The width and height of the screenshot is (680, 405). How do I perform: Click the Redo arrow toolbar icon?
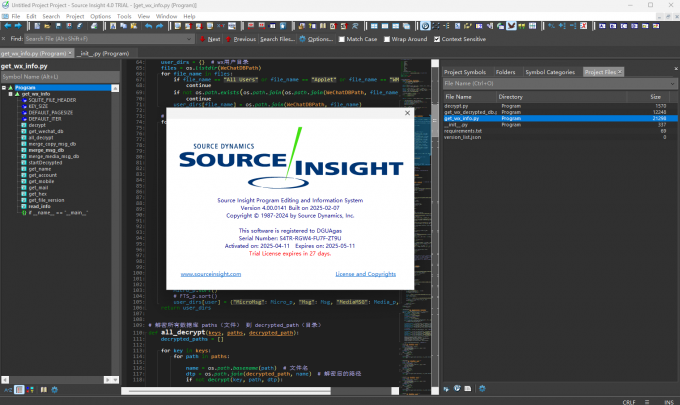tap(159, 26)
